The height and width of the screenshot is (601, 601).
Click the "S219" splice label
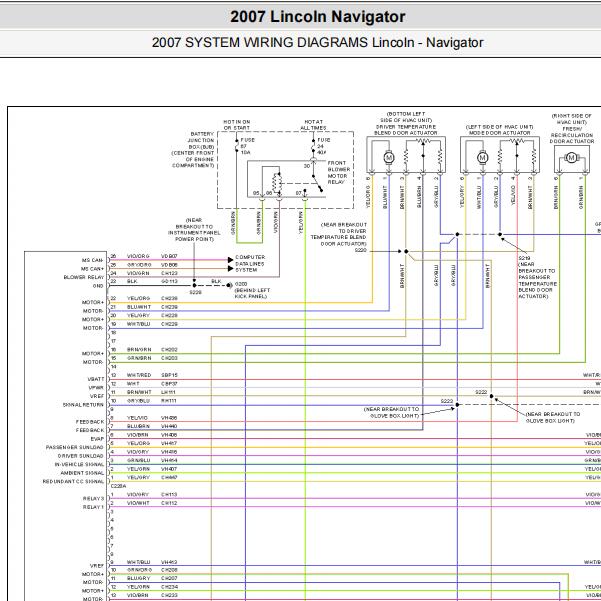click(x=524, y=258)
